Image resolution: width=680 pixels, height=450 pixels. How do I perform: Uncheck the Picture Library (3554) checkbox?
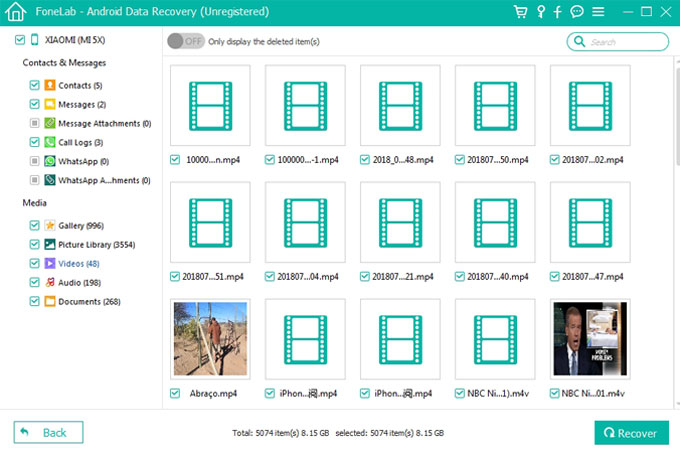34,245
